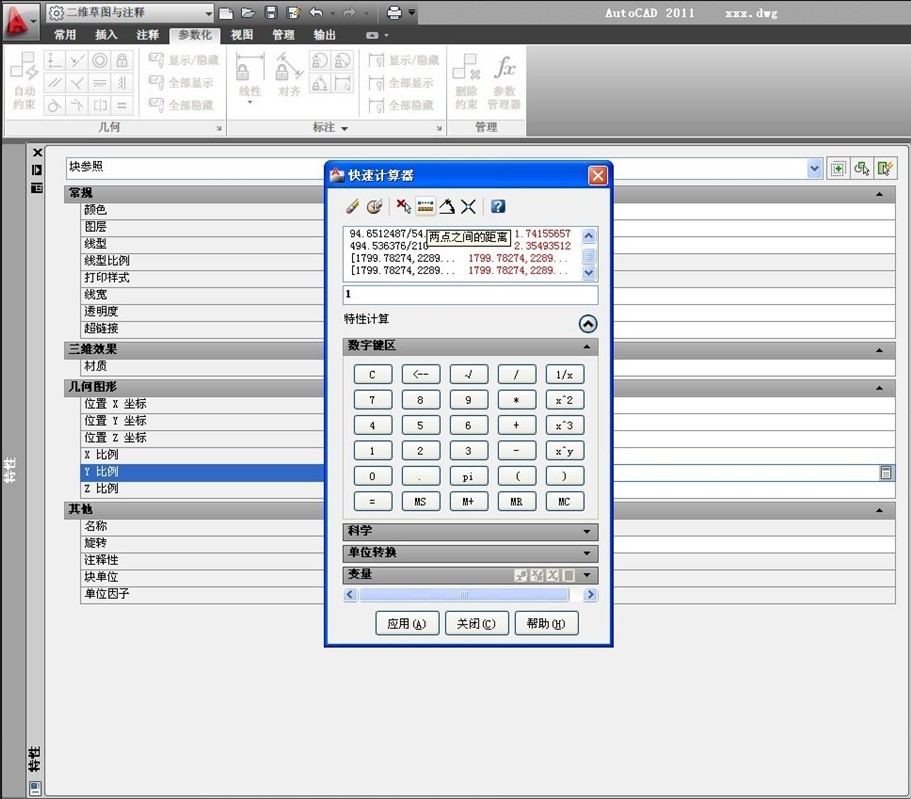
Task: Click the 关闭(C) close button
Action: point(476,624)
